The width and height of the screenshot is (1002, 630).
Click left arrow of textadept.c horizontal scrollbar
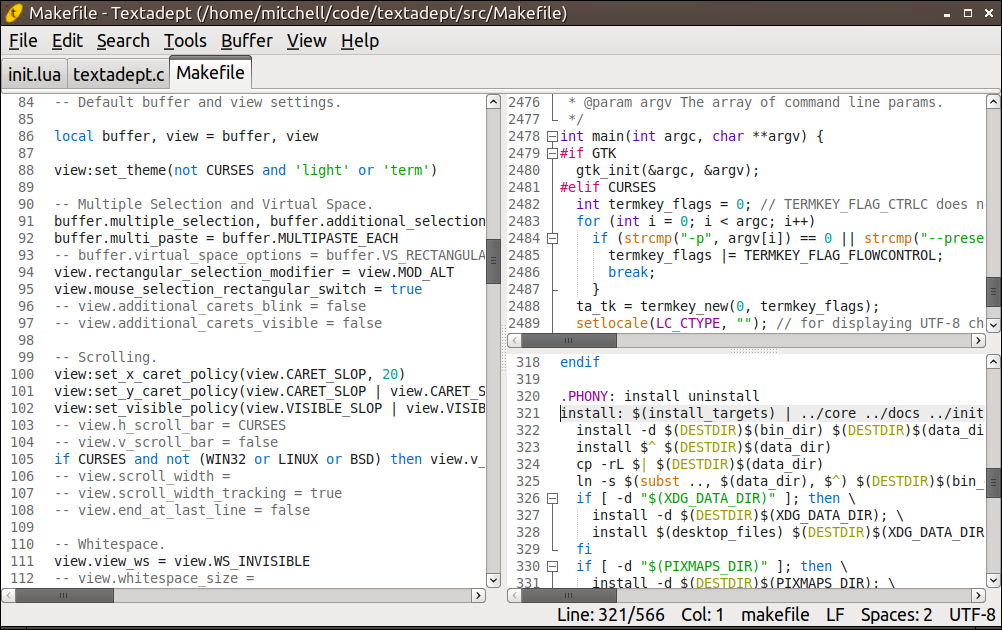point(514,341)
